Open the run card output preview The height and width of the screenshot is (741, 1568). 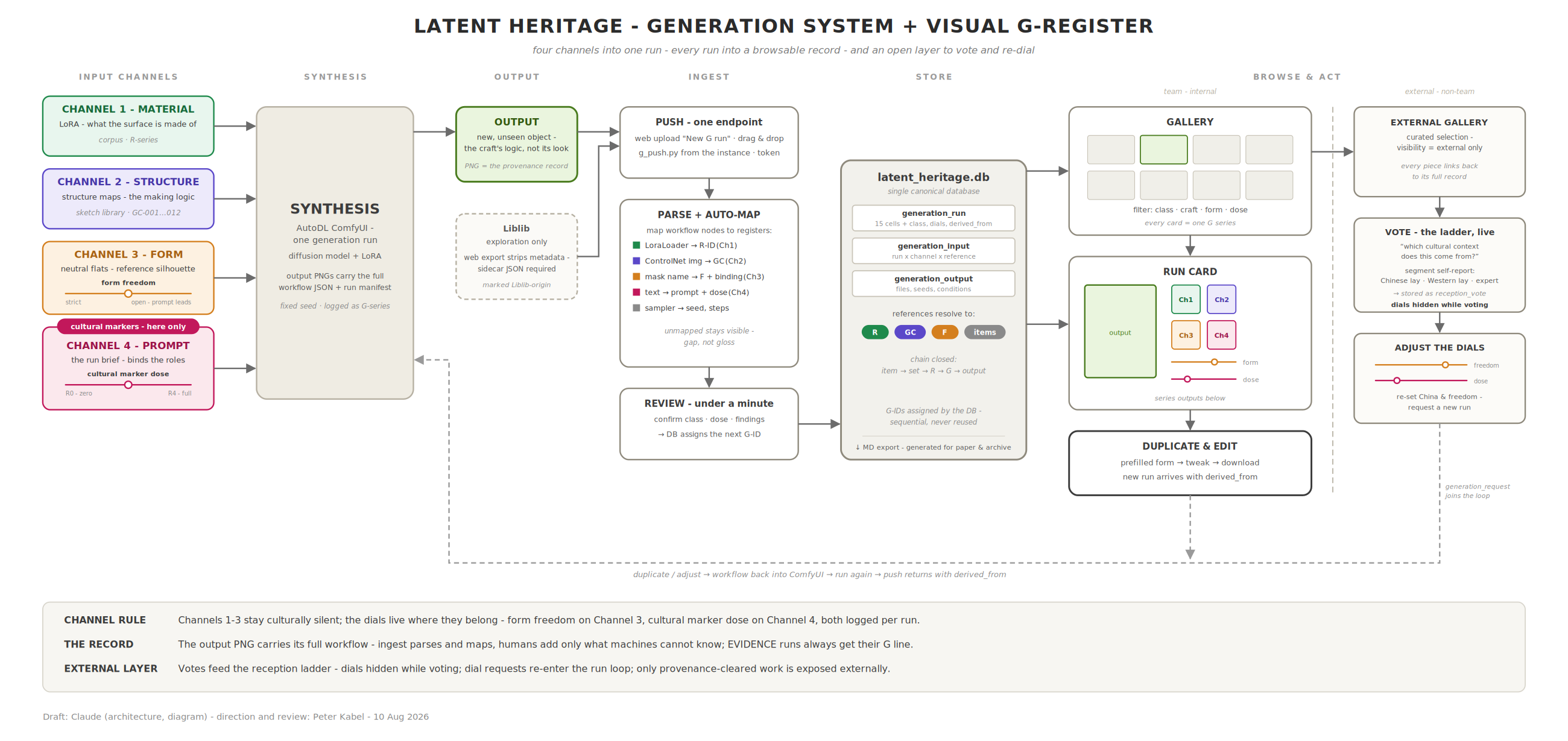click(1120, 332)
